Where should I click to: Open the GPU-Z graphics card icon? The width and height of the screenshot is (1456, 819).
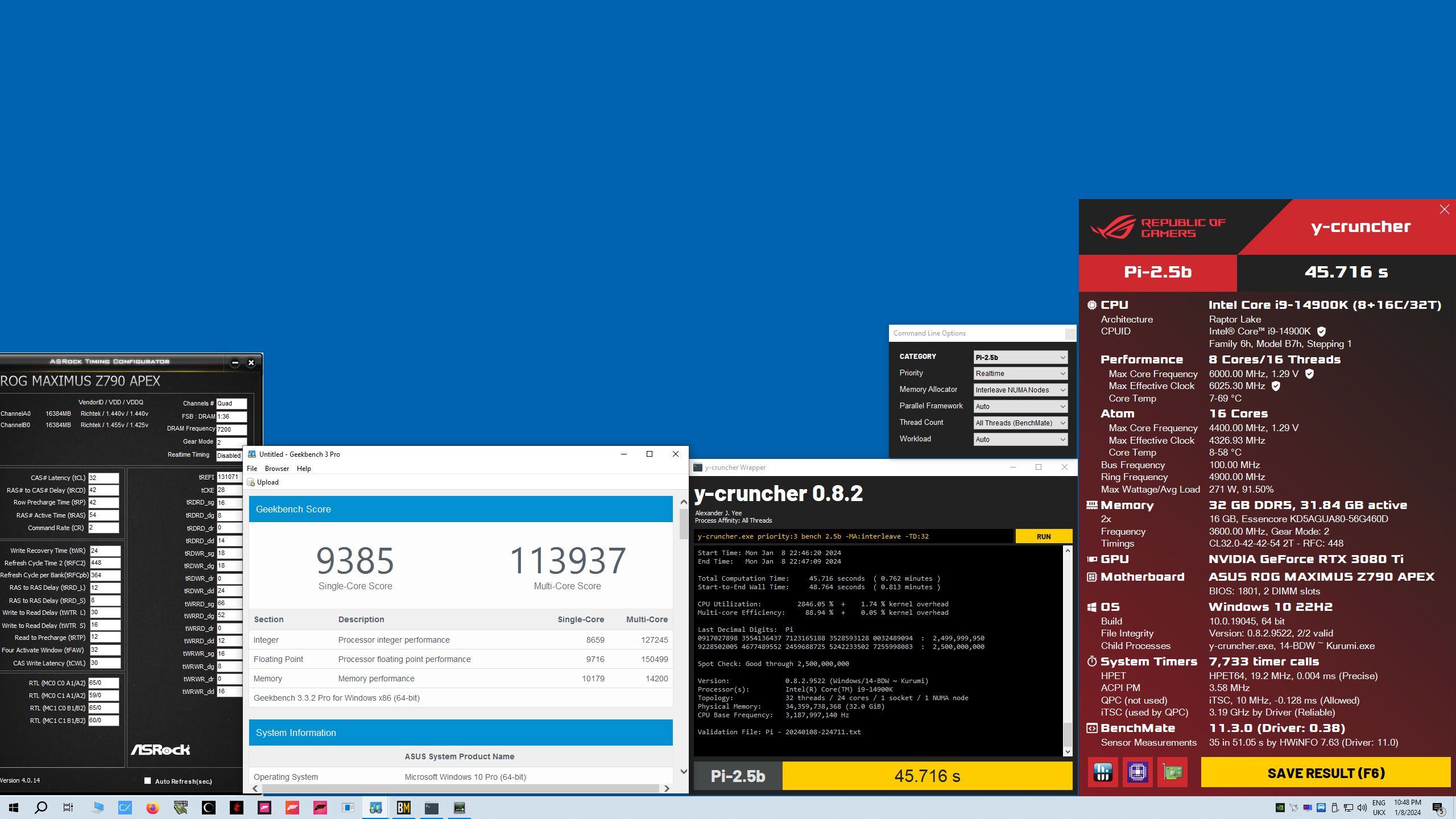tap(1172, 772)
